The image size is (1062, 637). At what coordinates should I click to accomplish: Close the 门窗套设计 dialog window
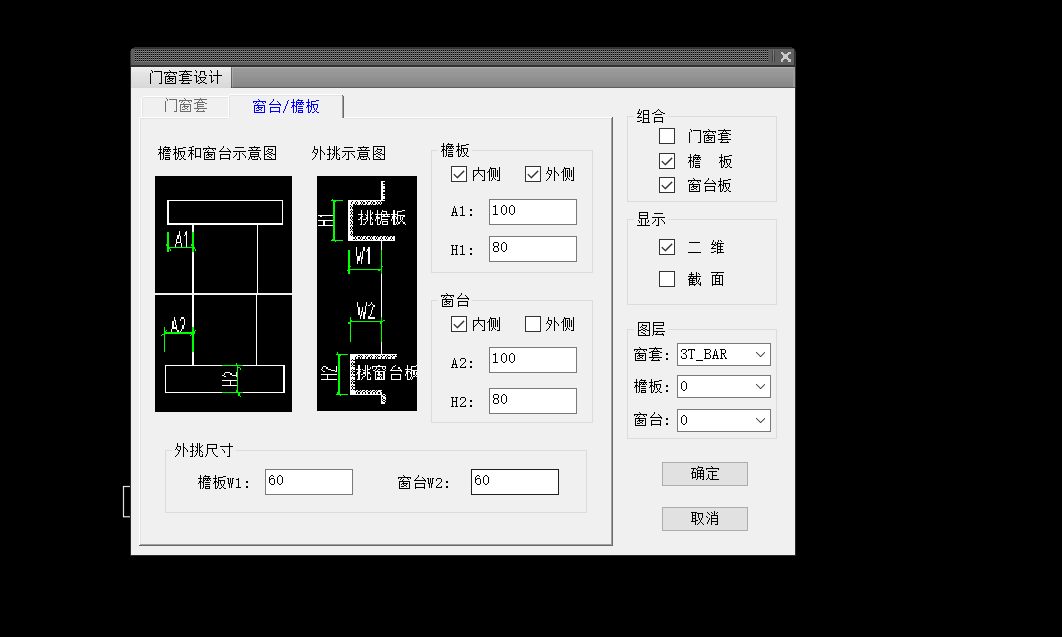pos(785,57)
